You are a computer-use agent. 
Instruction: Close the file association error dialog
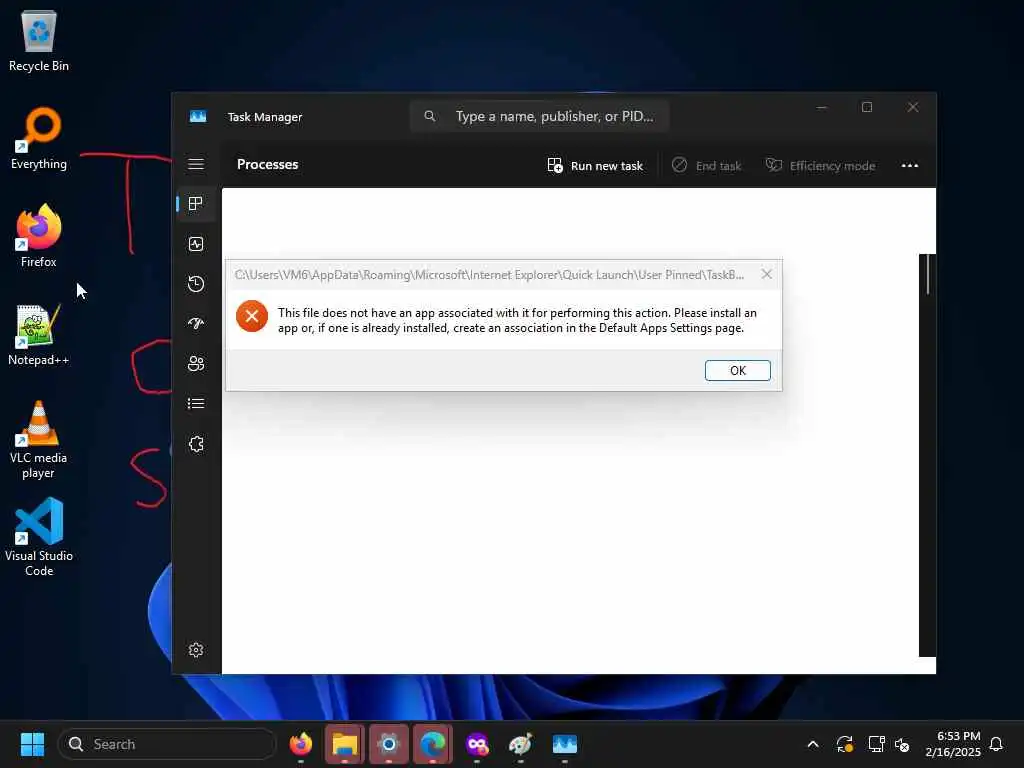pos(767,274)
